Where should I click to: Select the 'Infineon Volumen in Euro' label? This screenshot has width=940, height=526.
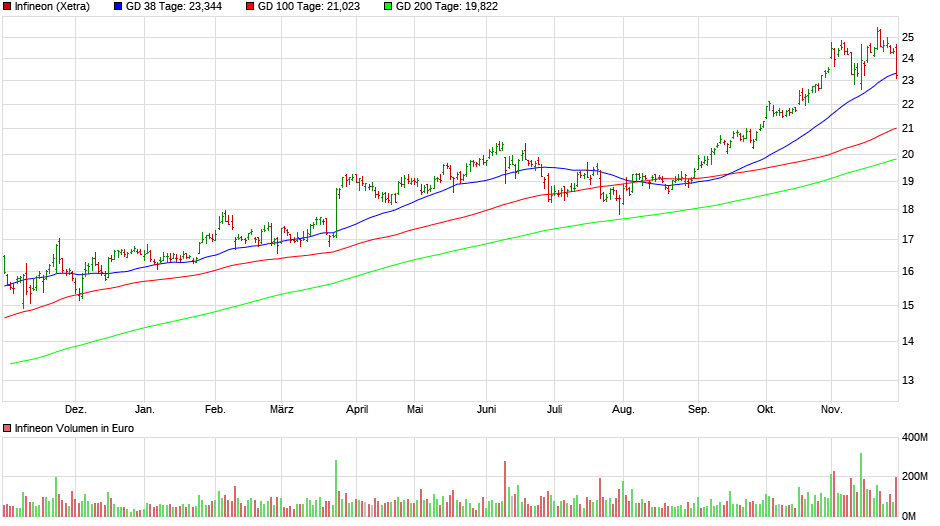pos(74,428)
